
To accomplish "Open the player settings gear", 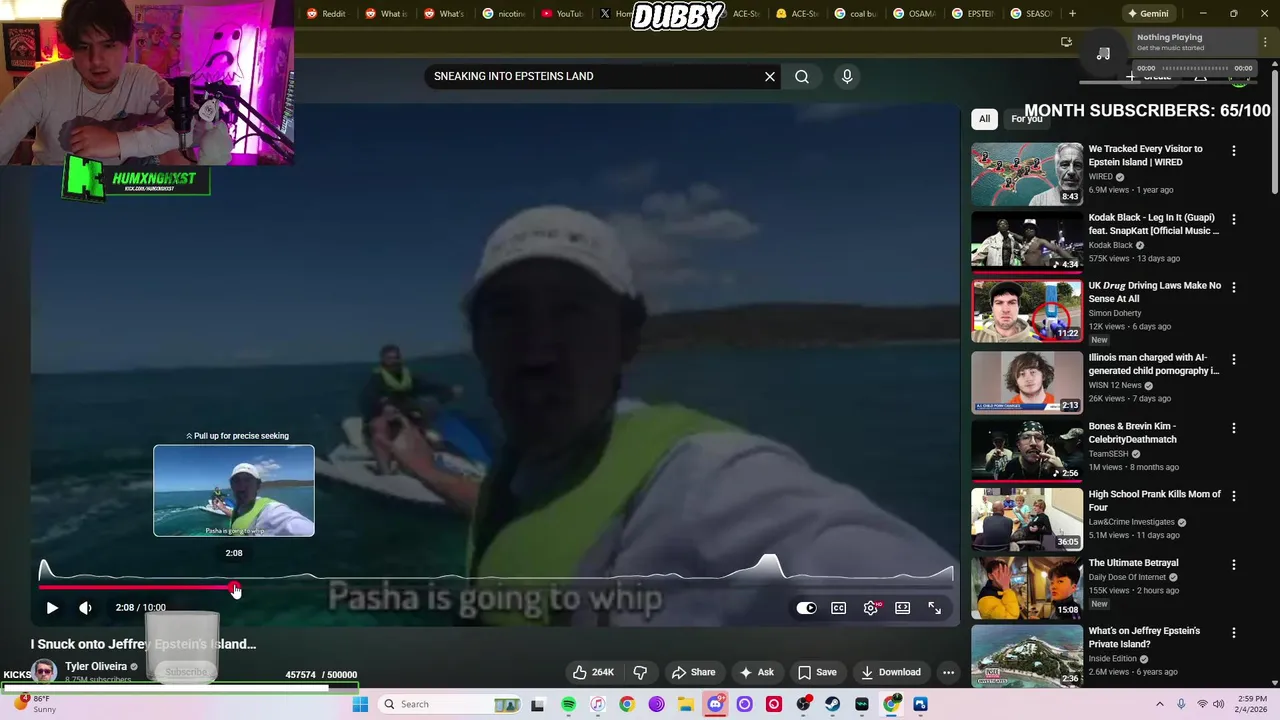I will (871, 608).
